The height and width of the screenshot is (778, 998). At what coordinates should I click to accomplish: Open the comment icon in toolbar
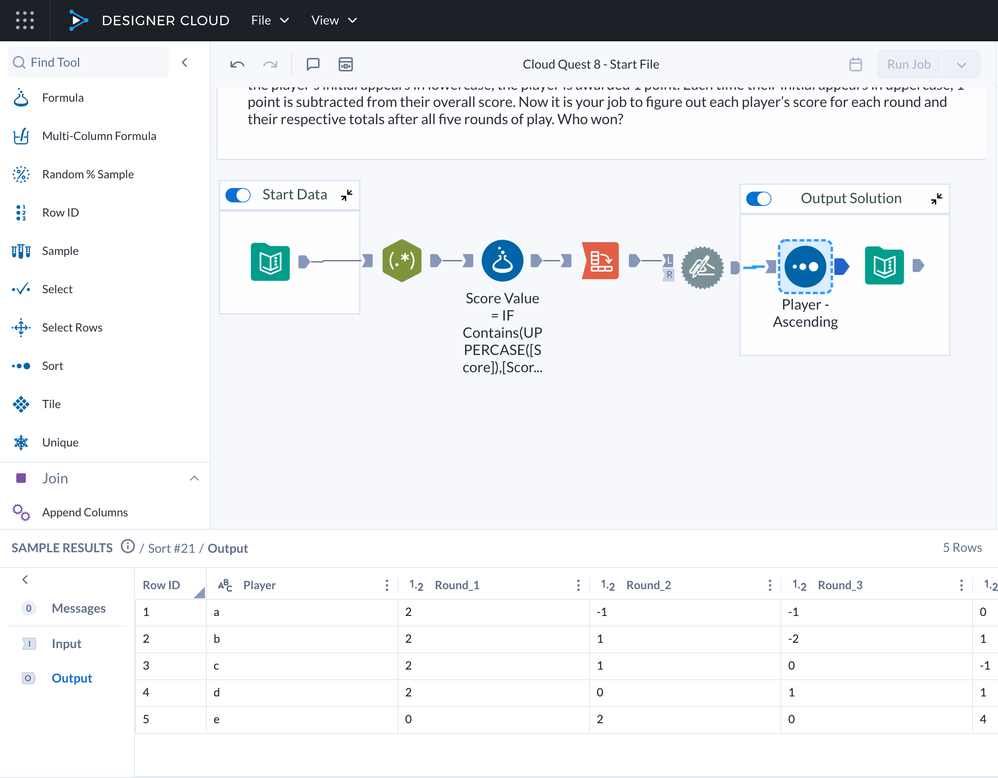tap(313, 64)
